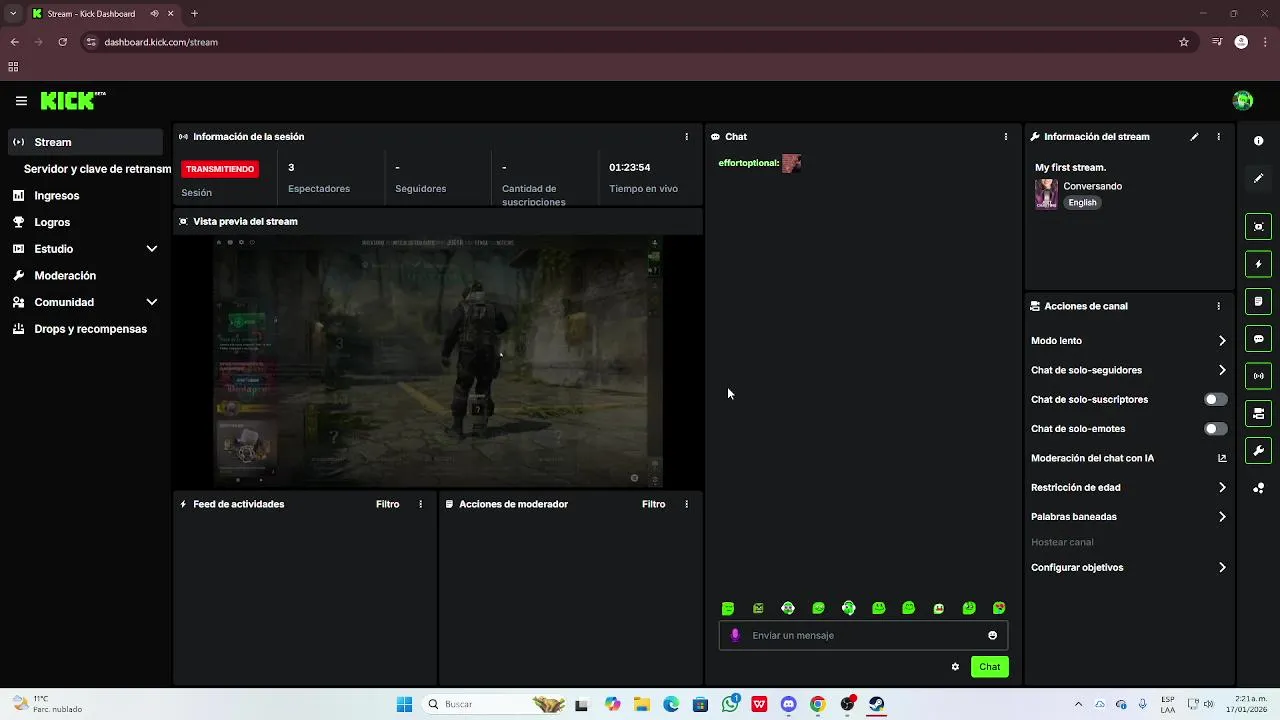Open chat settings gear icon
The height and width of the screenshot is (720, 1280).
(x=955, y=667)
